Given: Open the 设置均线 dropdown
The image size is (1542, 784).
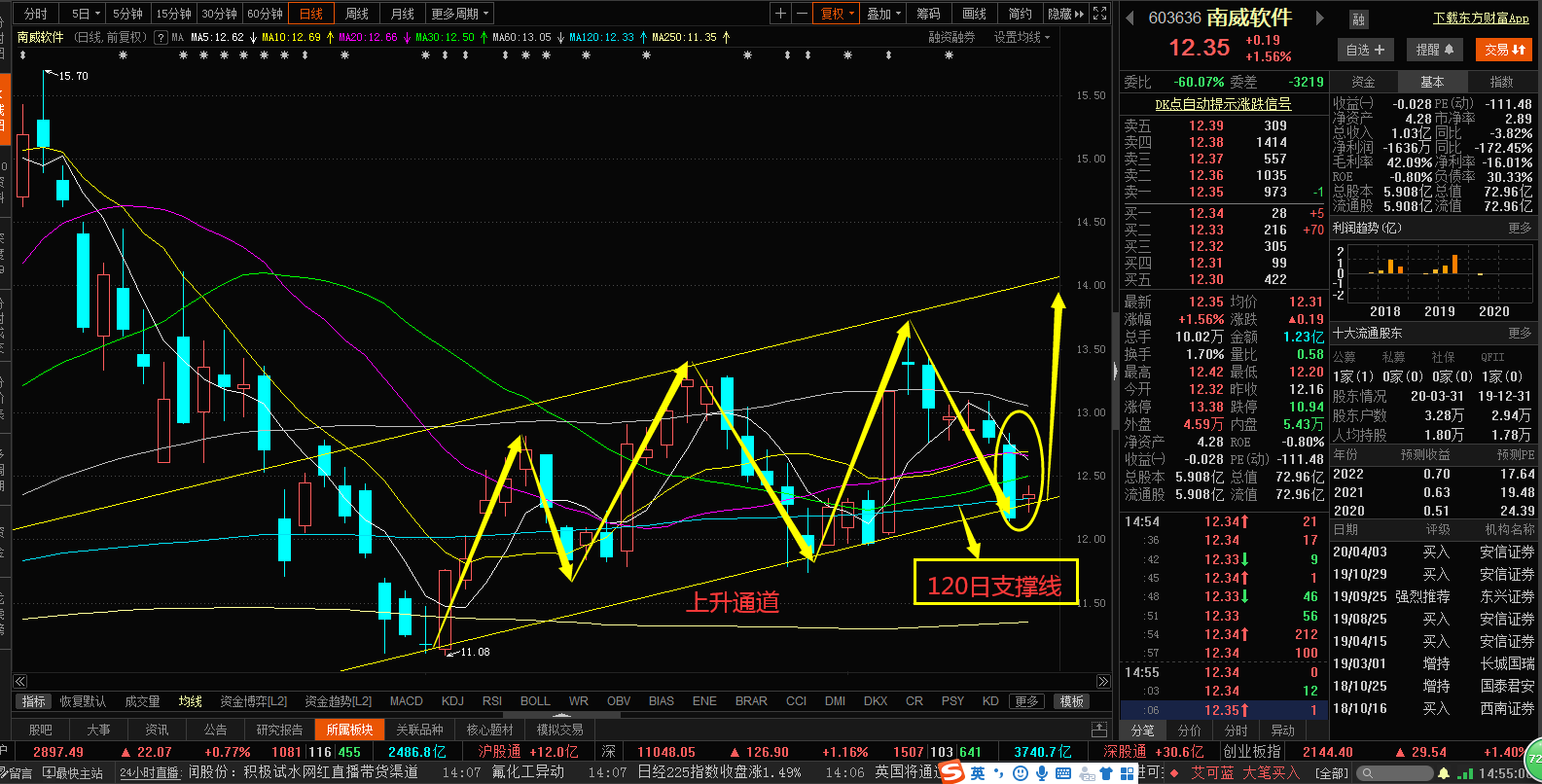Looking at the screenshot, I should click(1022, 38).
